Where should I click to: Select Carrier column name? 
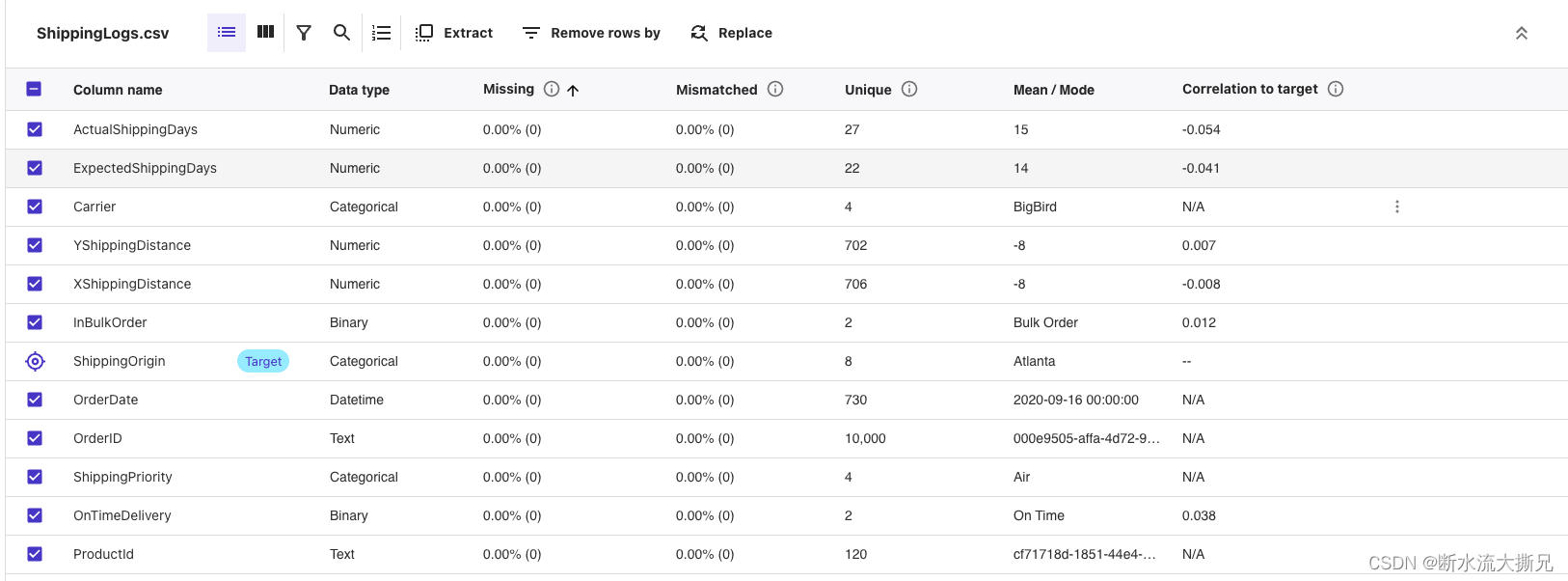(95, 207)
